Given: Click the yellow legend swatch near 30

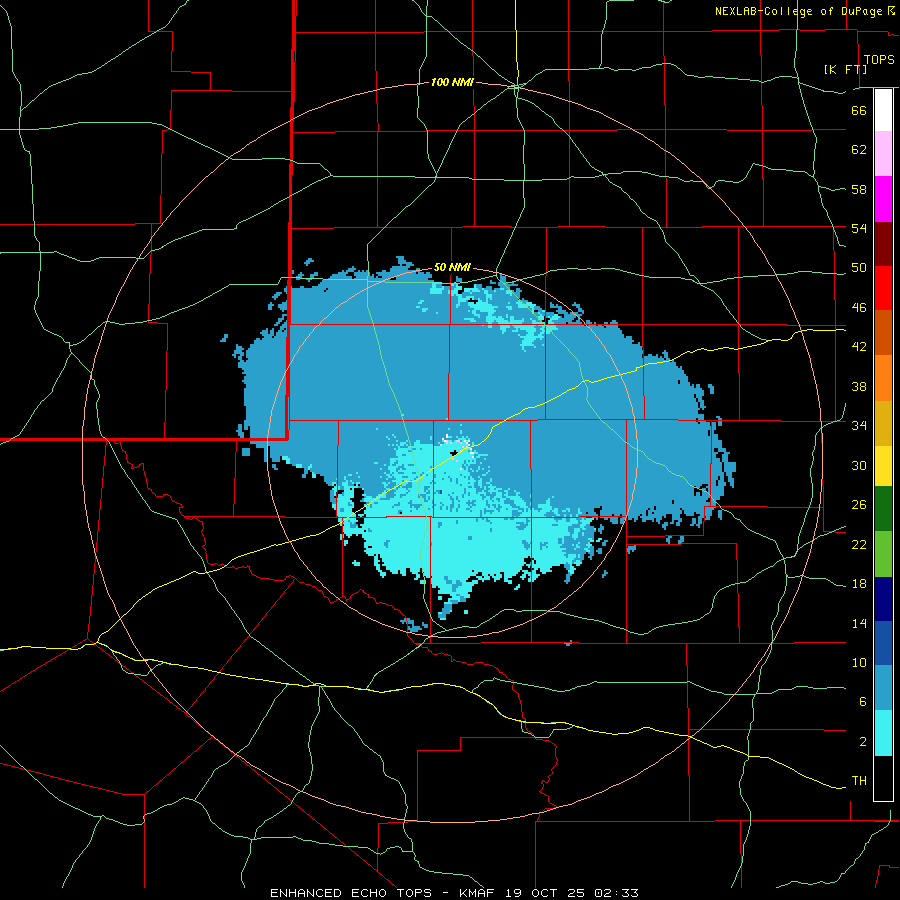Looking at the screenshot, I should (x=883, y=466).
